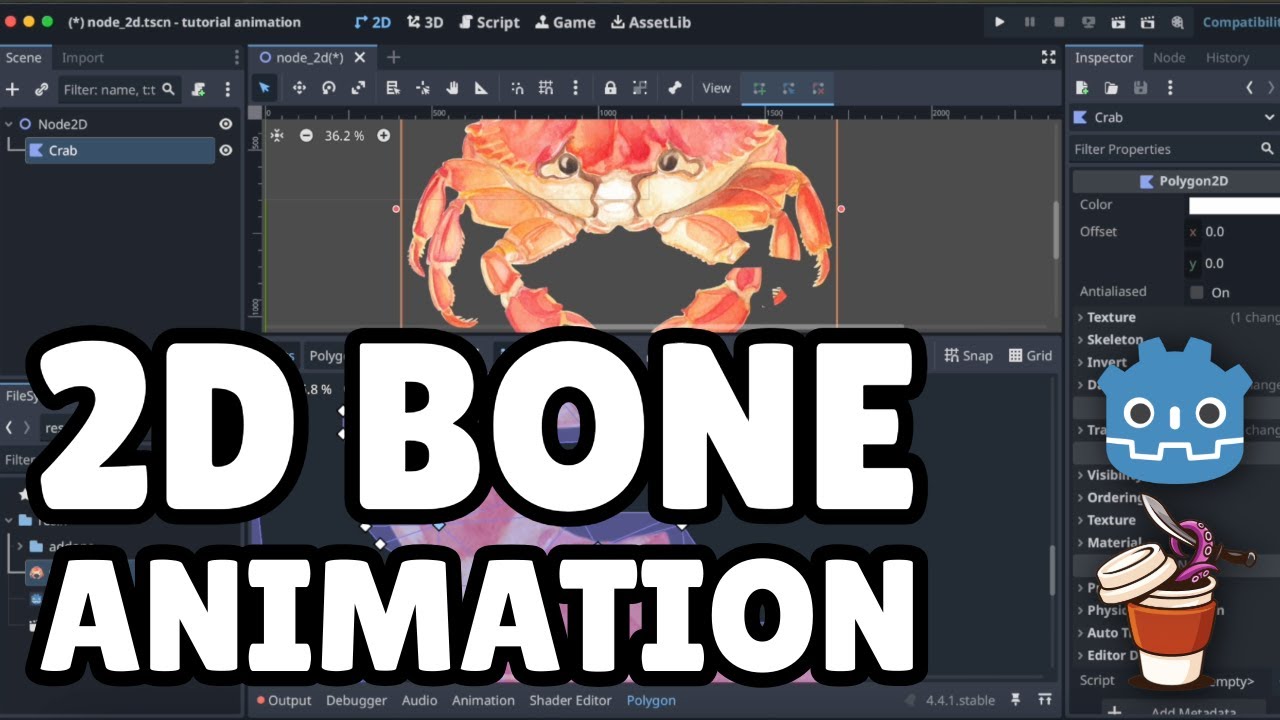Click the group selected nodes icon
Image resolution: width=1280 pixels, height=720 pixels.
(x=640, y=88)
